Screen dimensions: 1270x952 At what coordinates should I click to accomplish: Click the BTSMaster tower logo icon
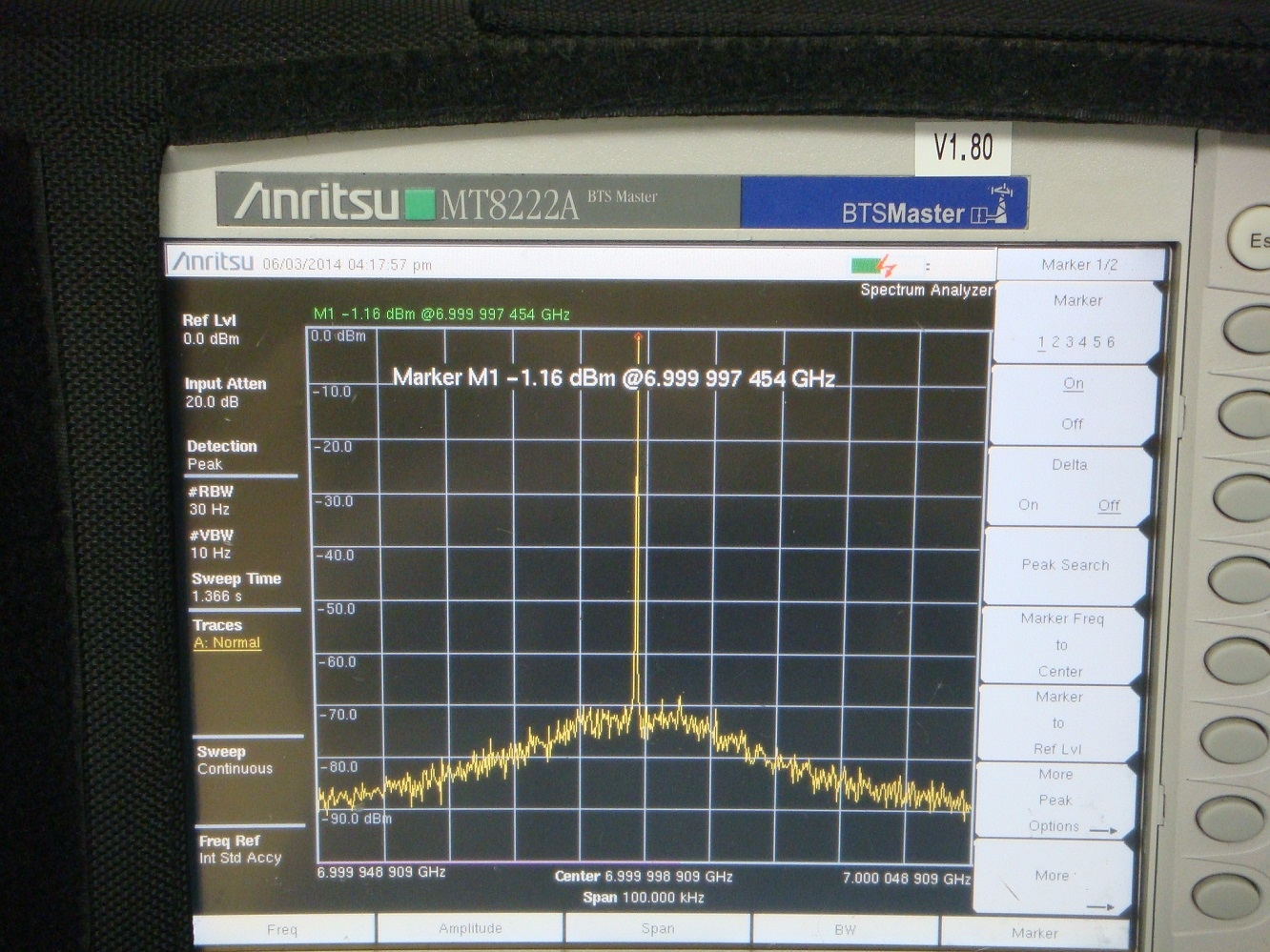pyautogui.click(x=990, y=206)
